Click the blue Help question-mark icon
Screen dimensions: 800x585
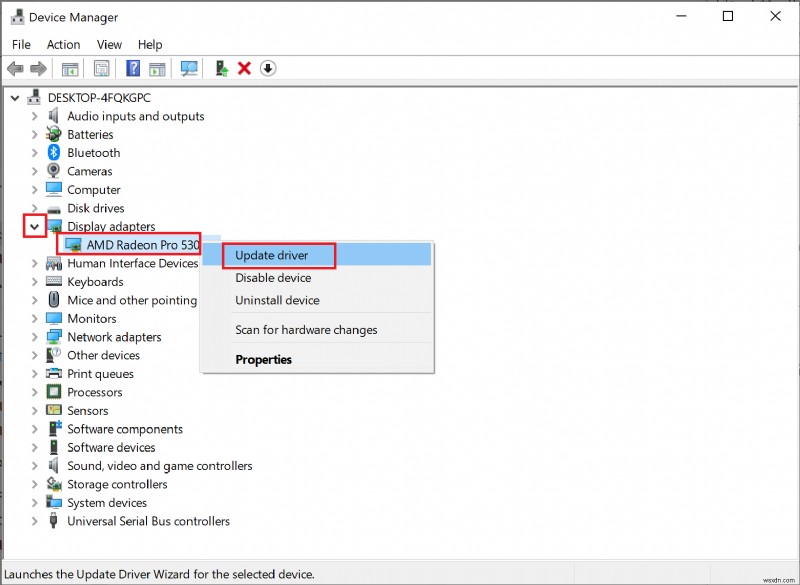point(133,68)
